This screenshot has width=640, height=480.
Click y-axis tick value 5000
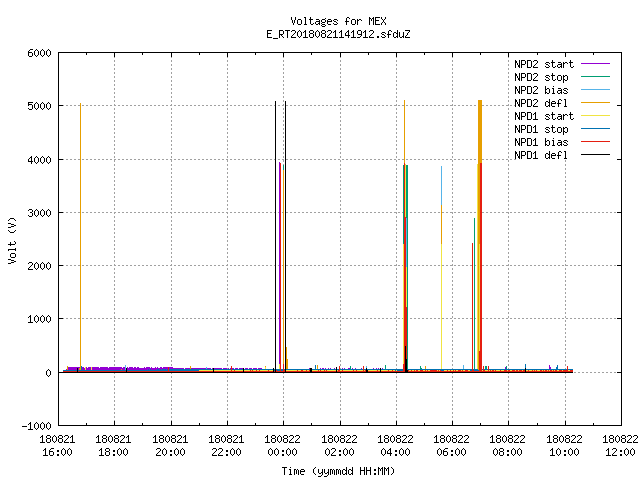point(39,106)
